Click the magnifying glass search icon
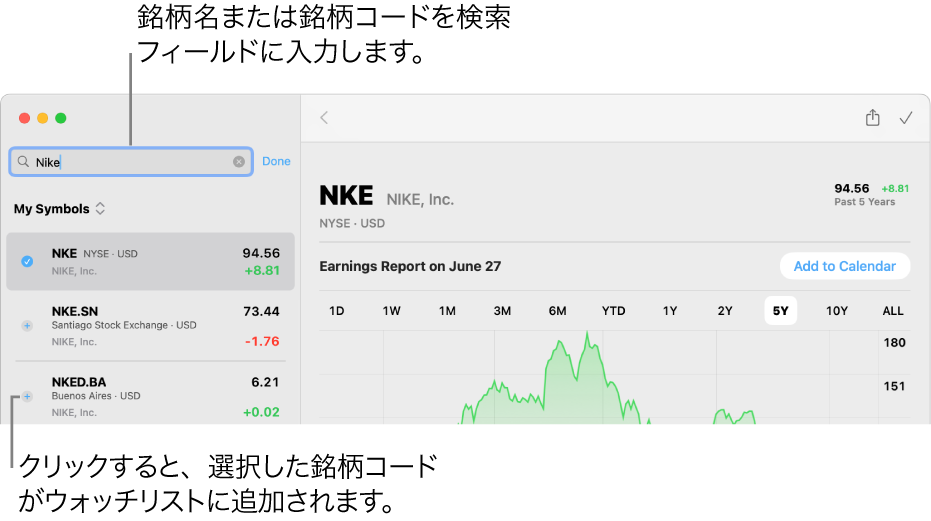 tap(23, 162)
